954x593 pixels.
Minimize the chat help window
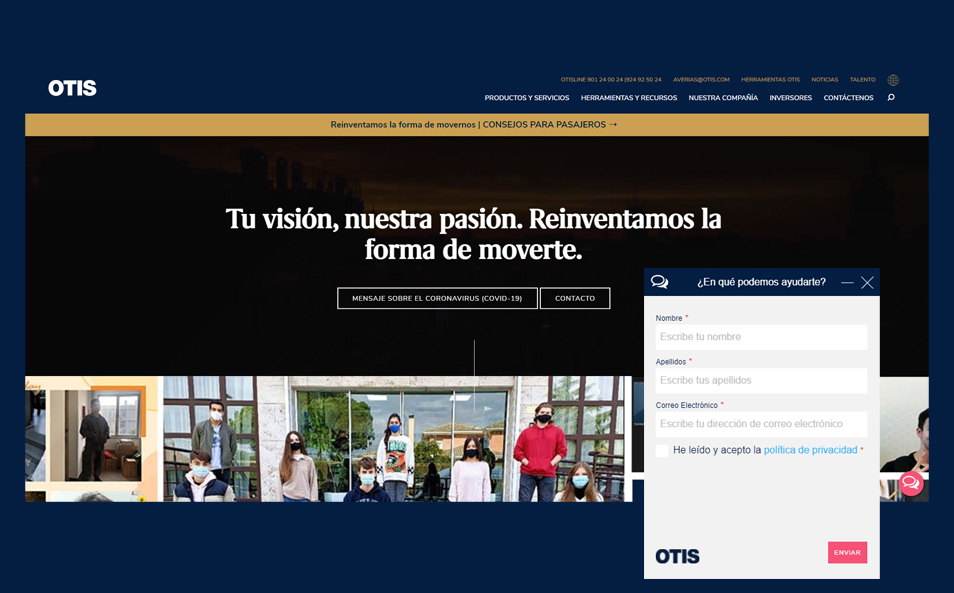[847, 283]
